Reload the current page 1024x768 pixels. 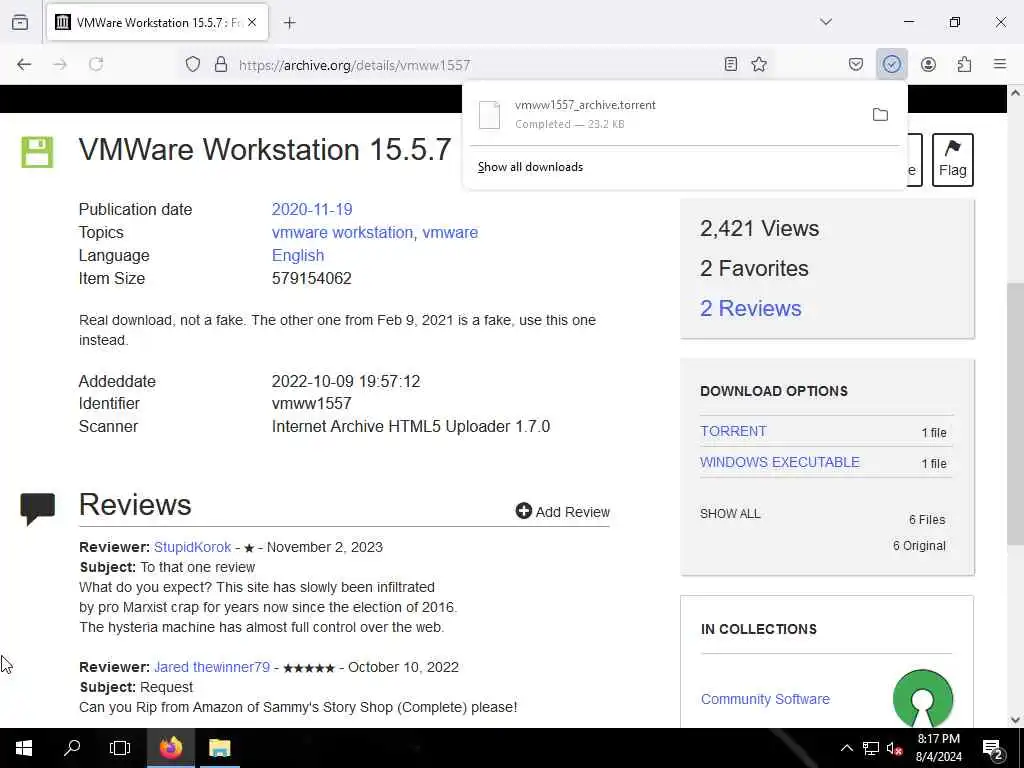[x=96, y=64]
